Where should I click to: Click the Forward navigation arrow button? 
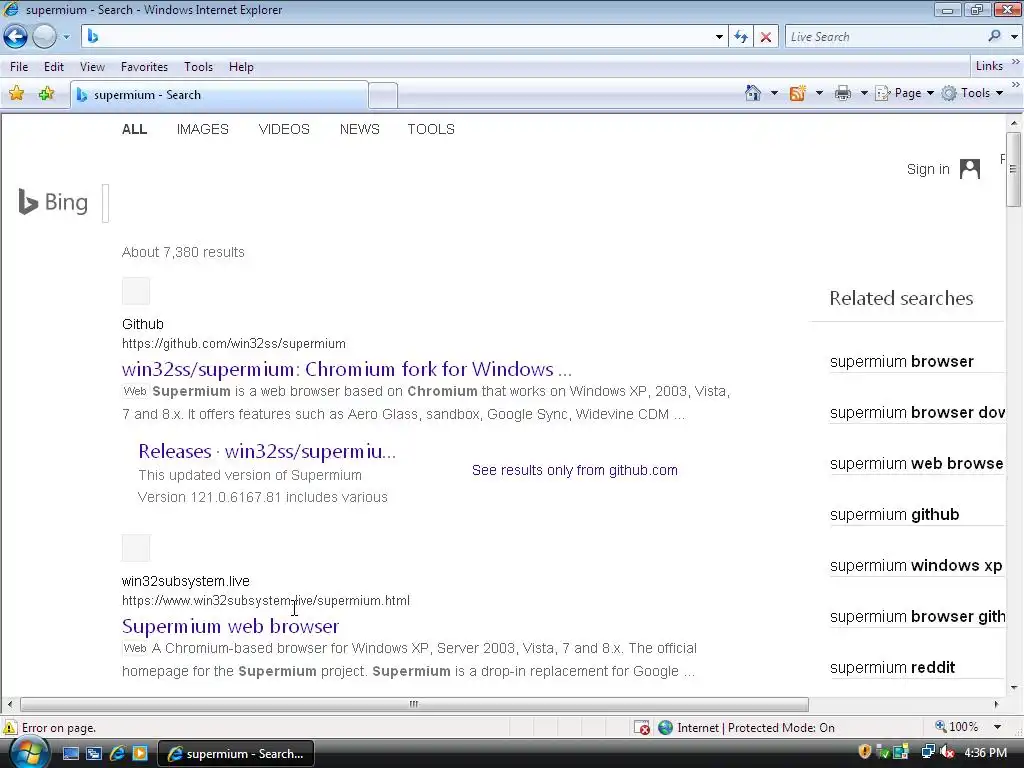44,37
